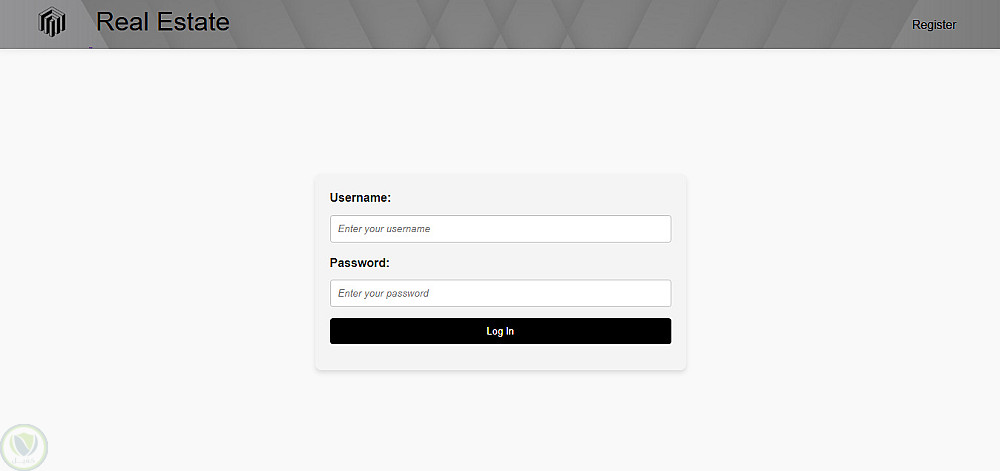Focus the Username input field
1000x471 pixels.
[500, 229]
